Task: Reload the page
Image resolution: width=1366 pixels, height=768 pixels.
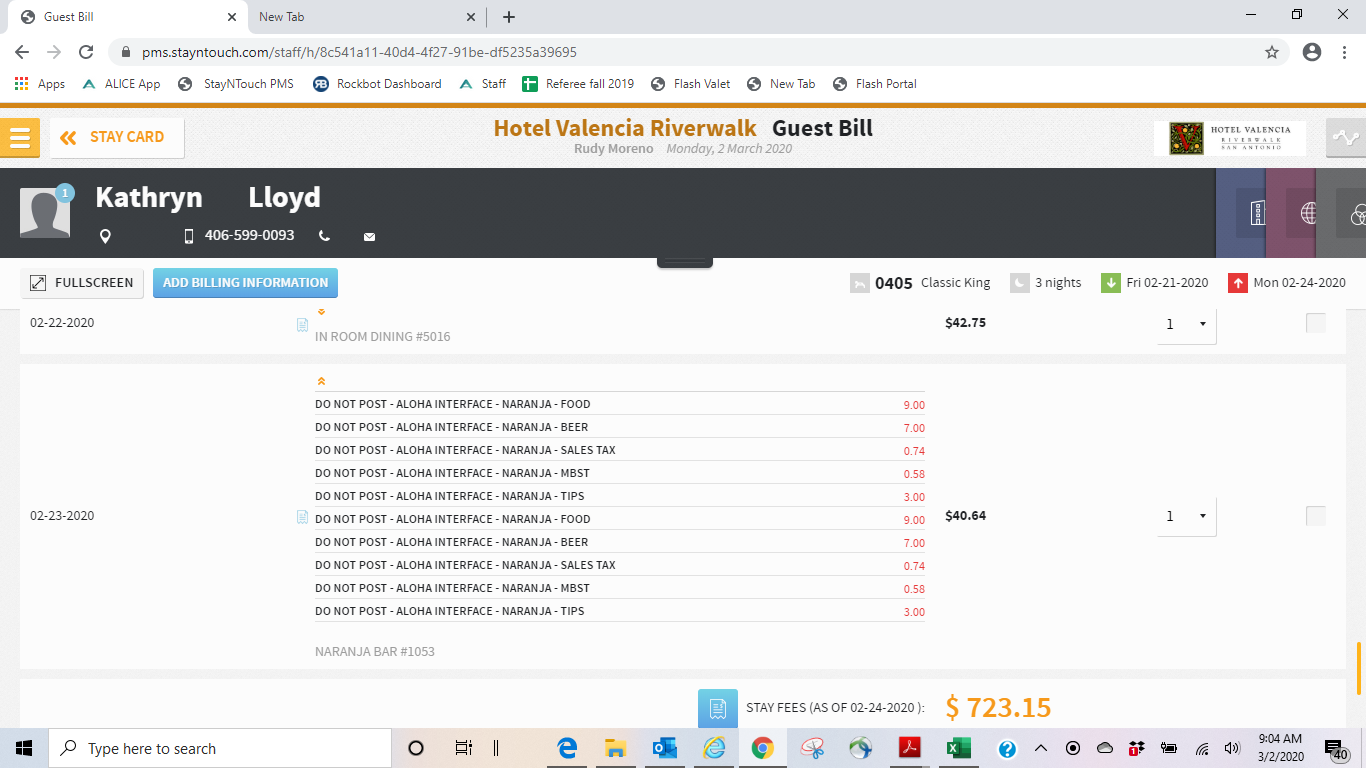Action: [x=86, y=52]
